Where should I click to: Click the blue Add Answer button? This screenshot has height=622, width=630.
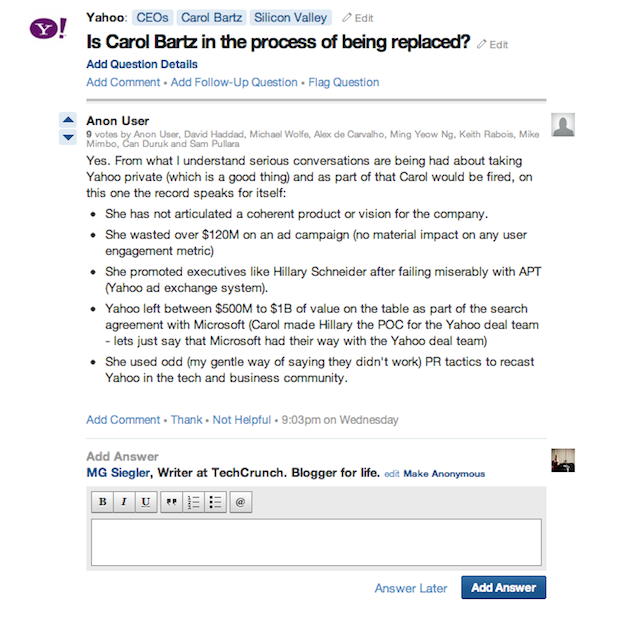pos(503,587)
